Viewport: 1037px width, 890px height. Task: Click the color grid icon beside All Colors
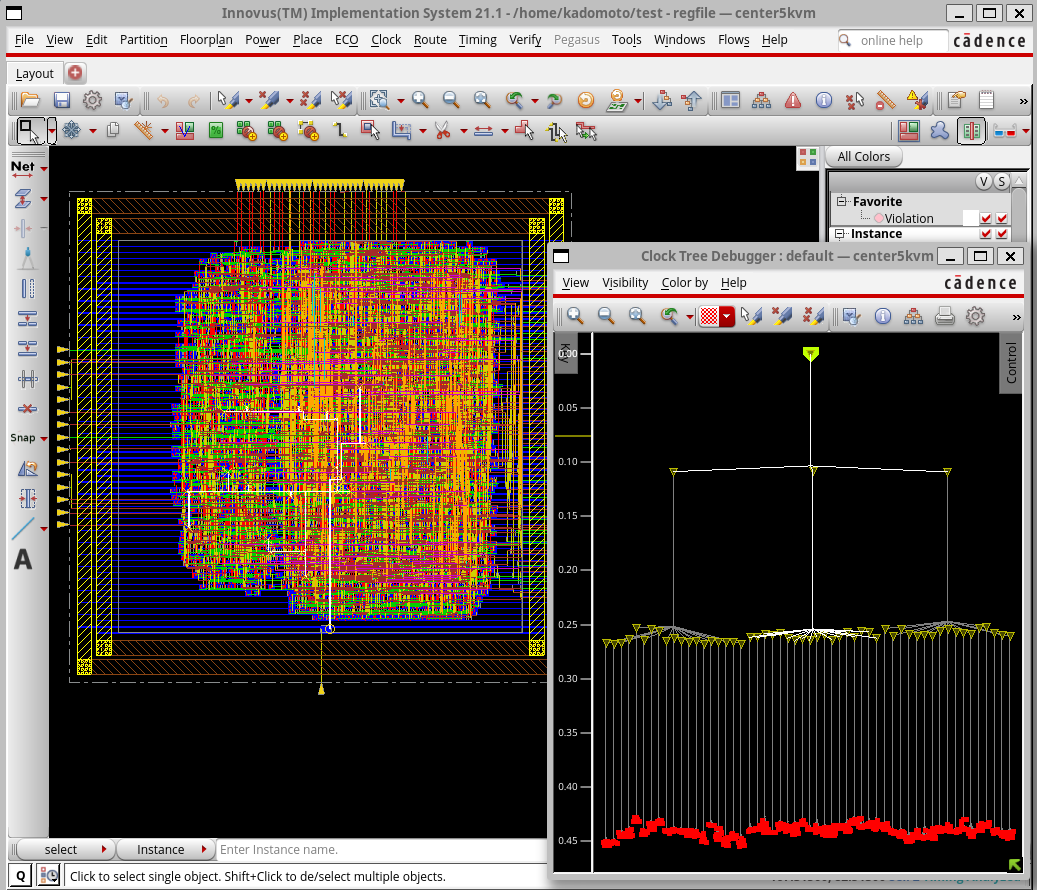pos(808,157)
